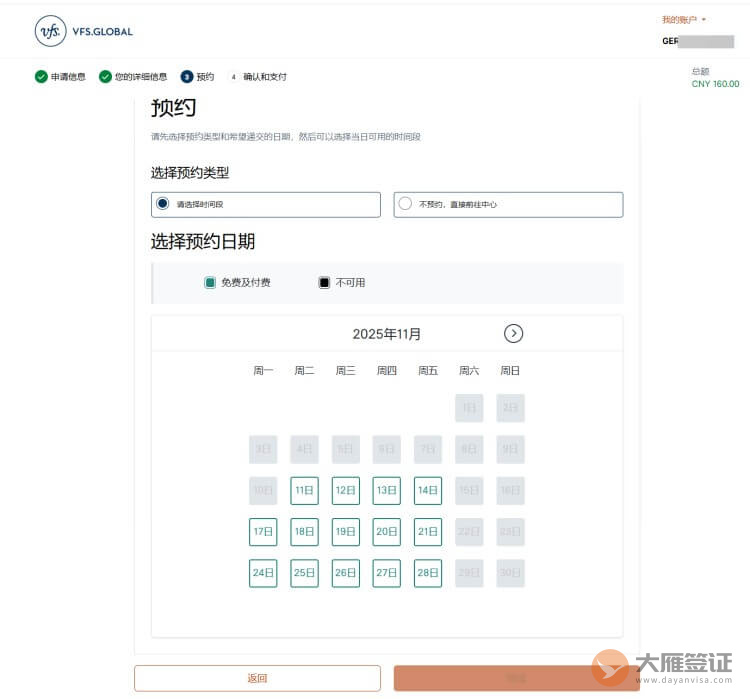Select 25日 in the calendar

(x=304, y=573)
